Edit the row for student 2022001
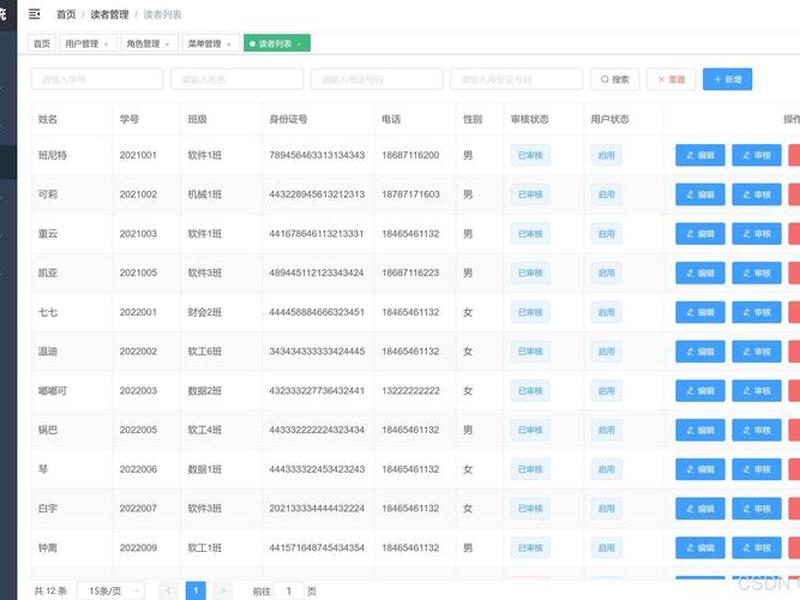This screenshot has height=600, width=800. 701,312
